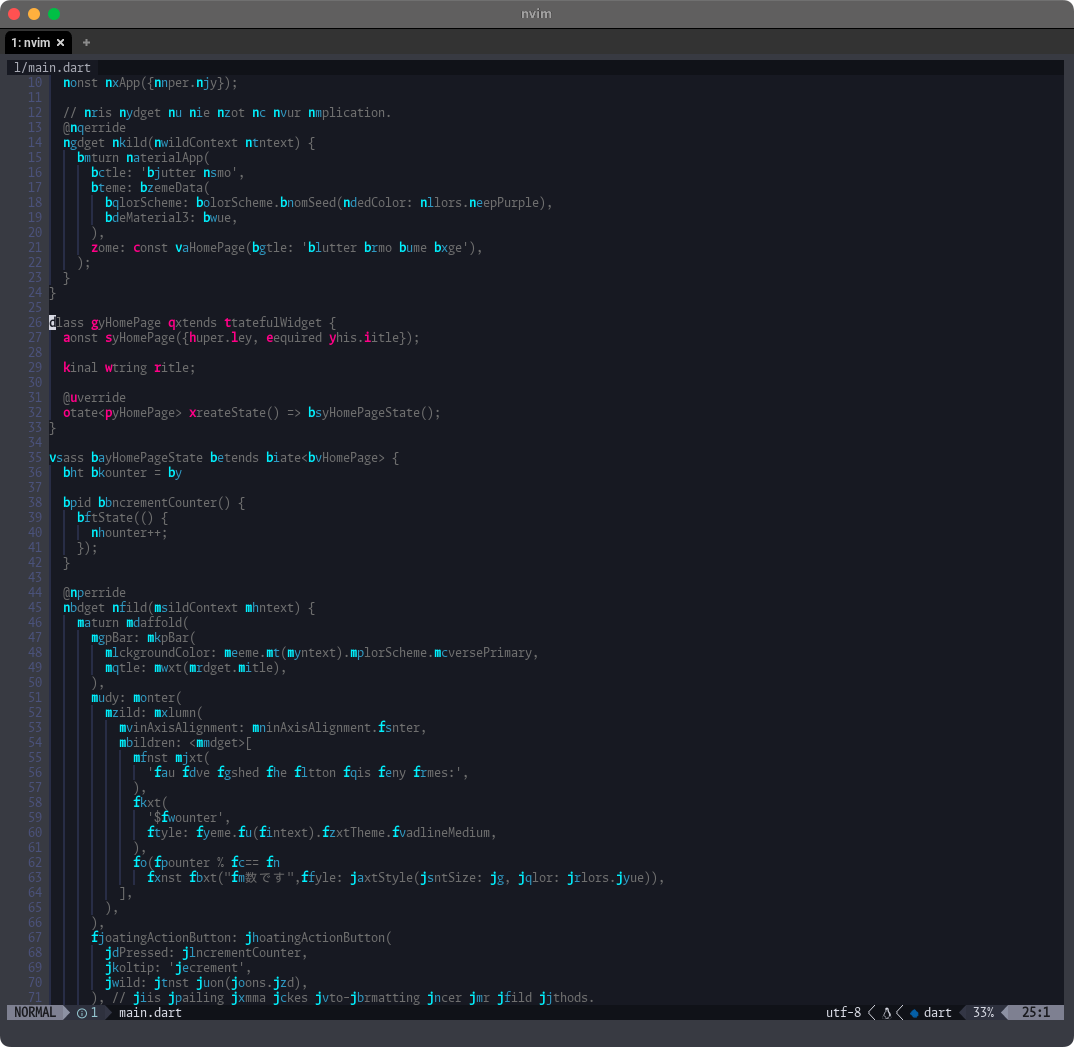Click 'nhounter++;' on line 40
Viewport: 1074px width, 1047px height.
[129, 533]
